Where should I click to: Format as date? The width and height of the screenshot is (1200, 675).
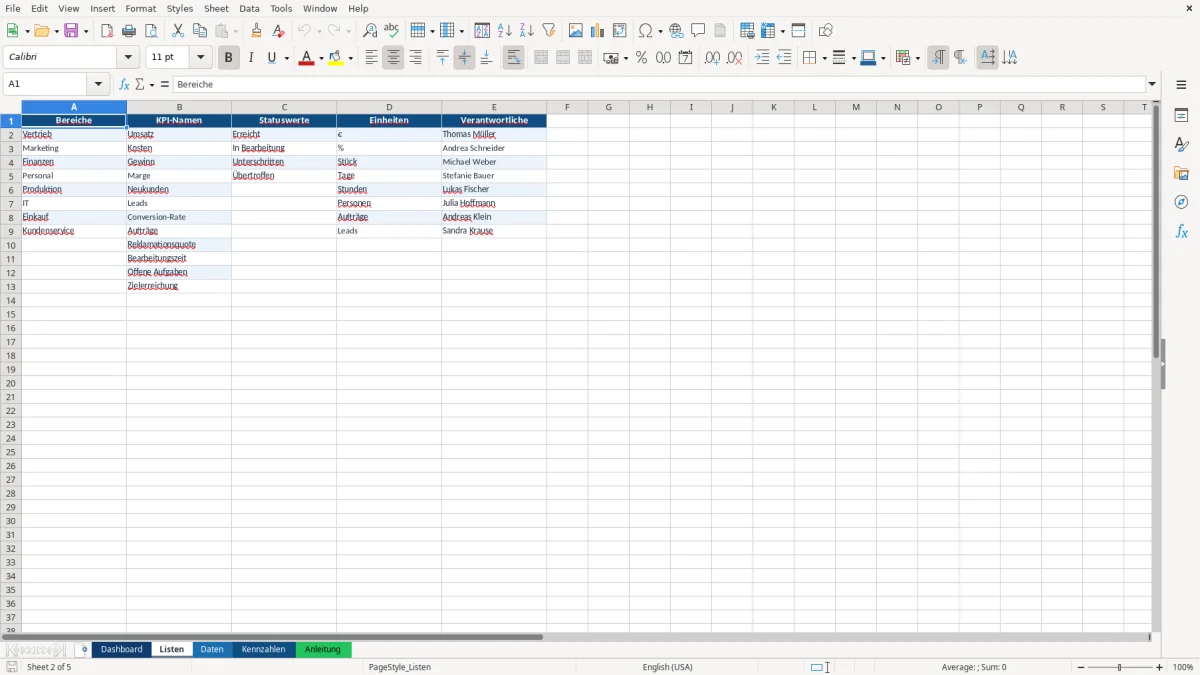tap(686, 58)
